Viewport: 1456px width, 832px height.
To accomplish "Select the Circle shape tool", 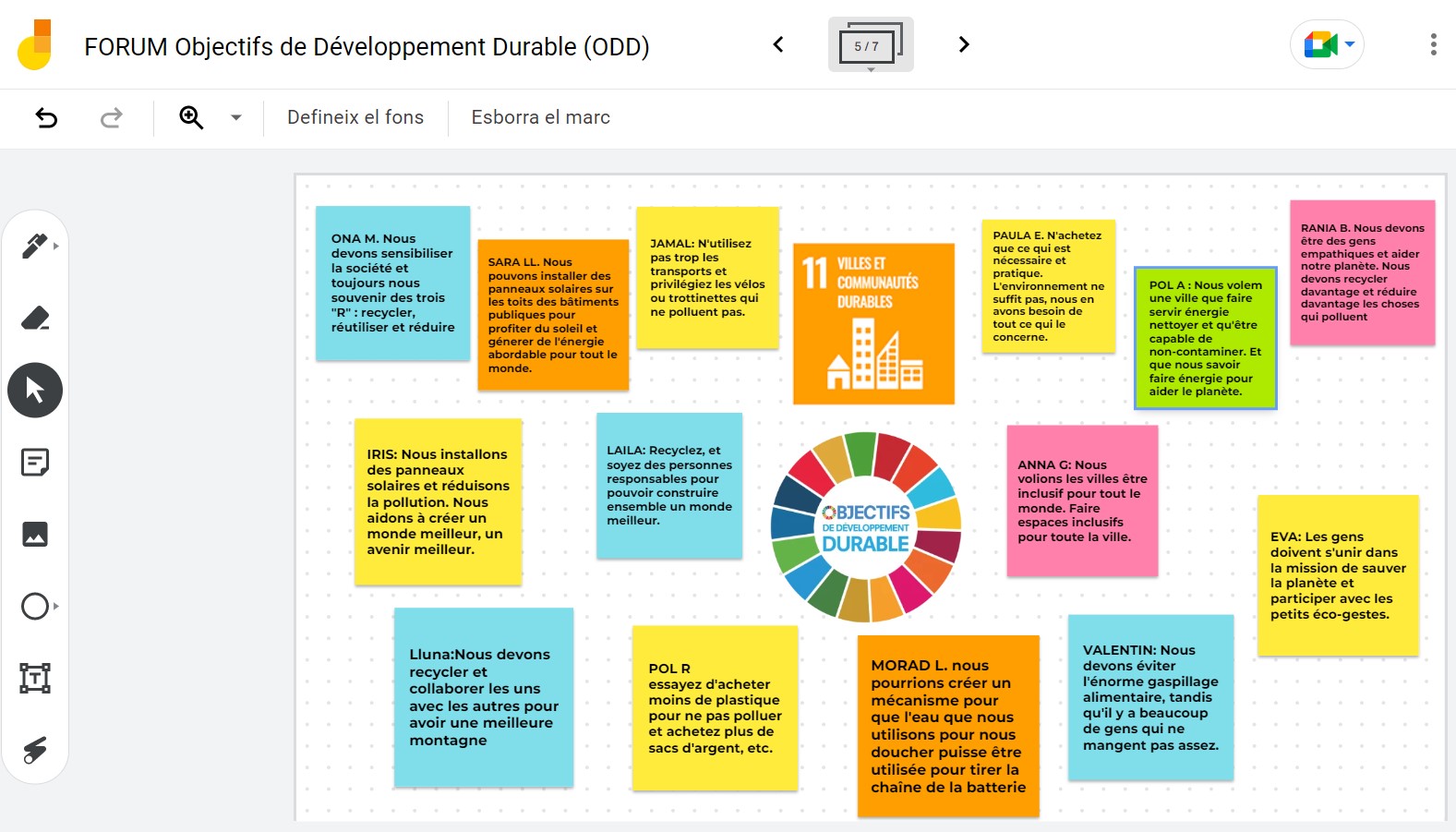I will tap(35, 607).
